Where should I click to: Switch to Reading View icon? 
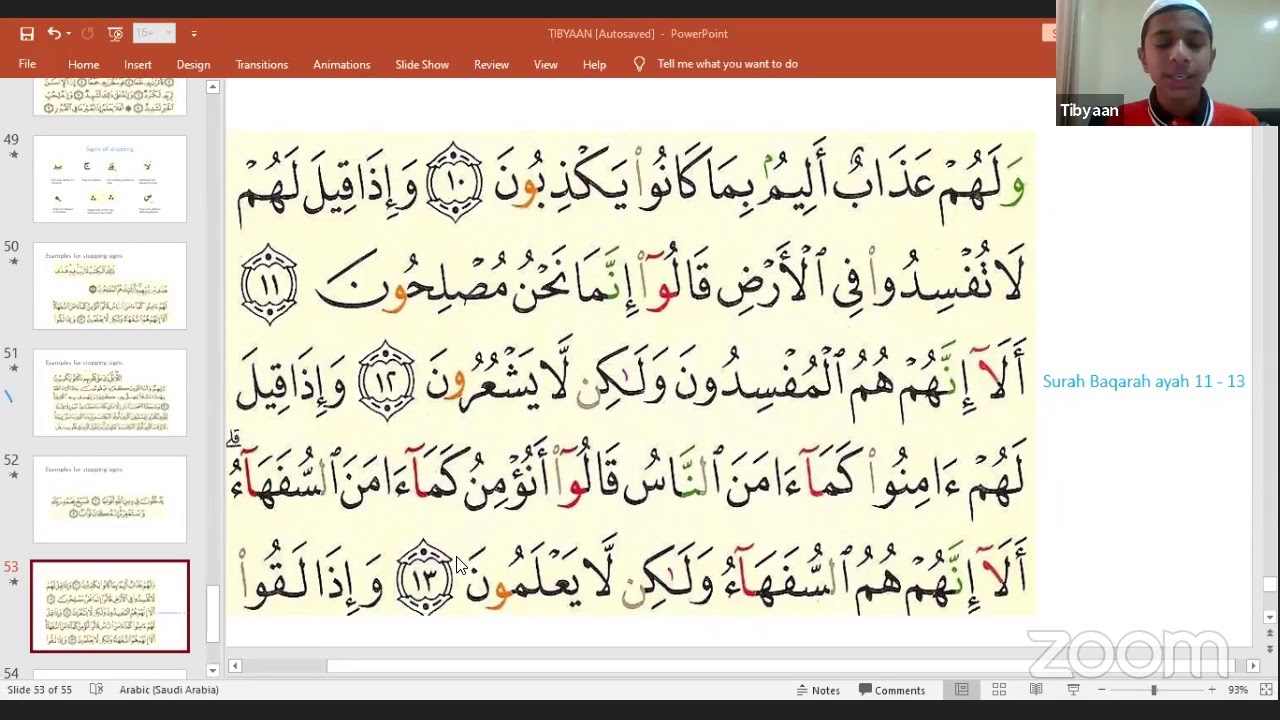click(1036, 690)
